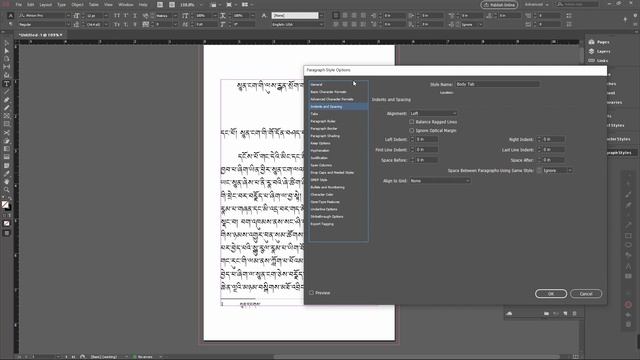Click the Space After input field
Image resolution: width=640 pixels, height=360 pixels.
click(x=553, y=160)
